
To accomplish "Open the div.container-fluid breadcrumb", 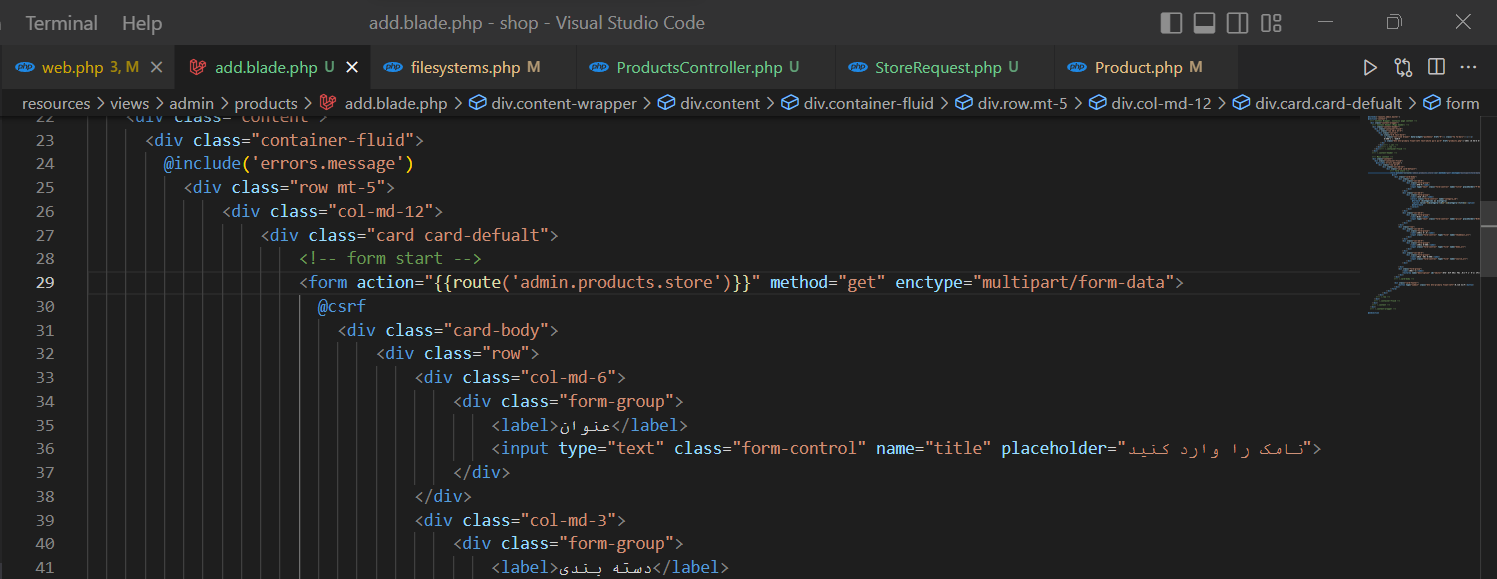I will pyautogui.click(x=869, y=103).
